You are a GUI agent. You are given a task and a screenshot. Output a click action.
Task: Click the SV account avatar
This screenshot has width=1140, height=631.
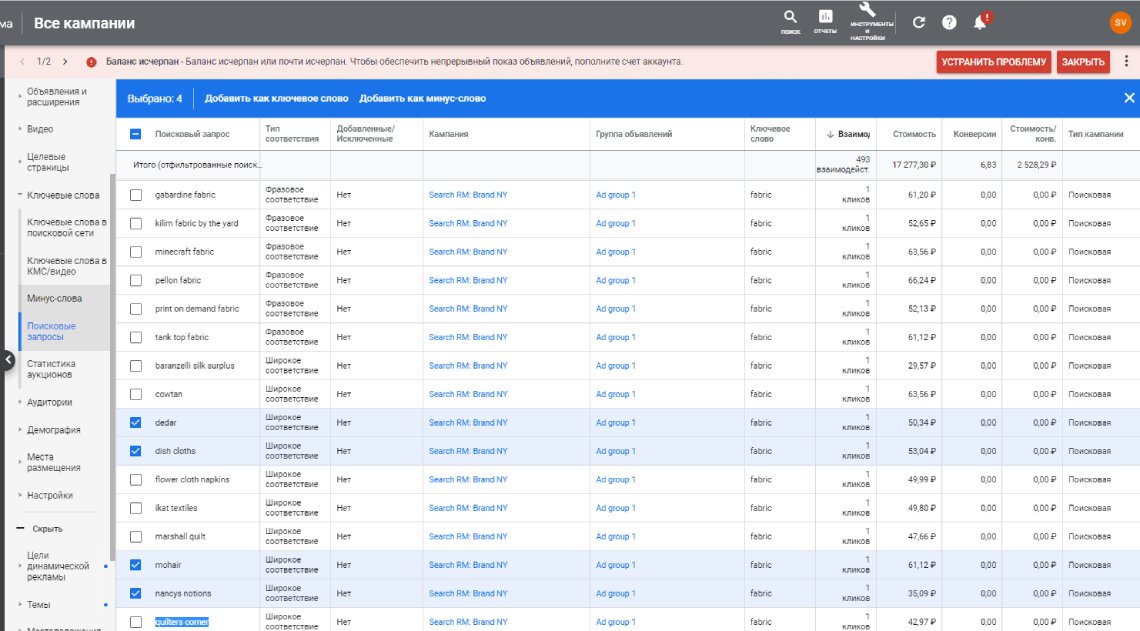click(x=1120, y=22)
